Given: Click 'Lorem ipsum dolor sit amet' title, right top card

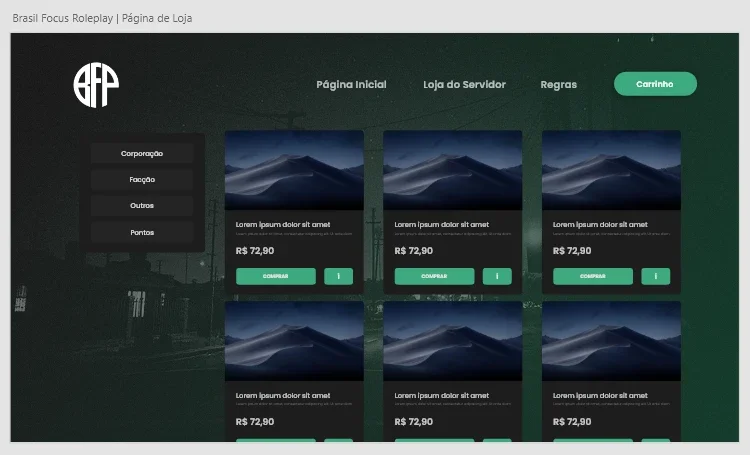Looking at the screenshot, I should click(600, 224).
